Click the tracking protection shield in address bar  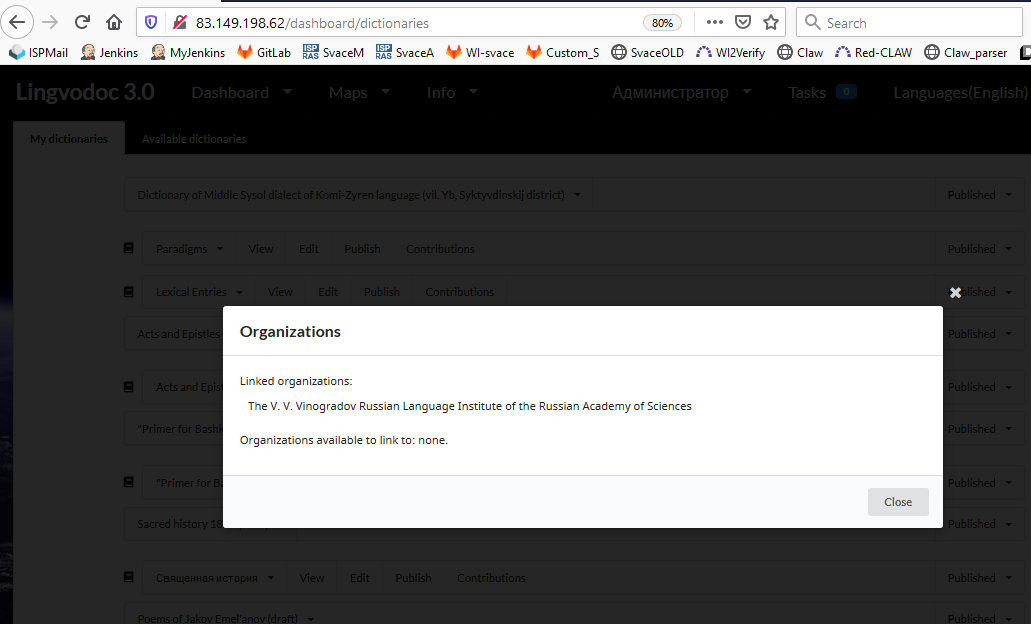[151, 22]
